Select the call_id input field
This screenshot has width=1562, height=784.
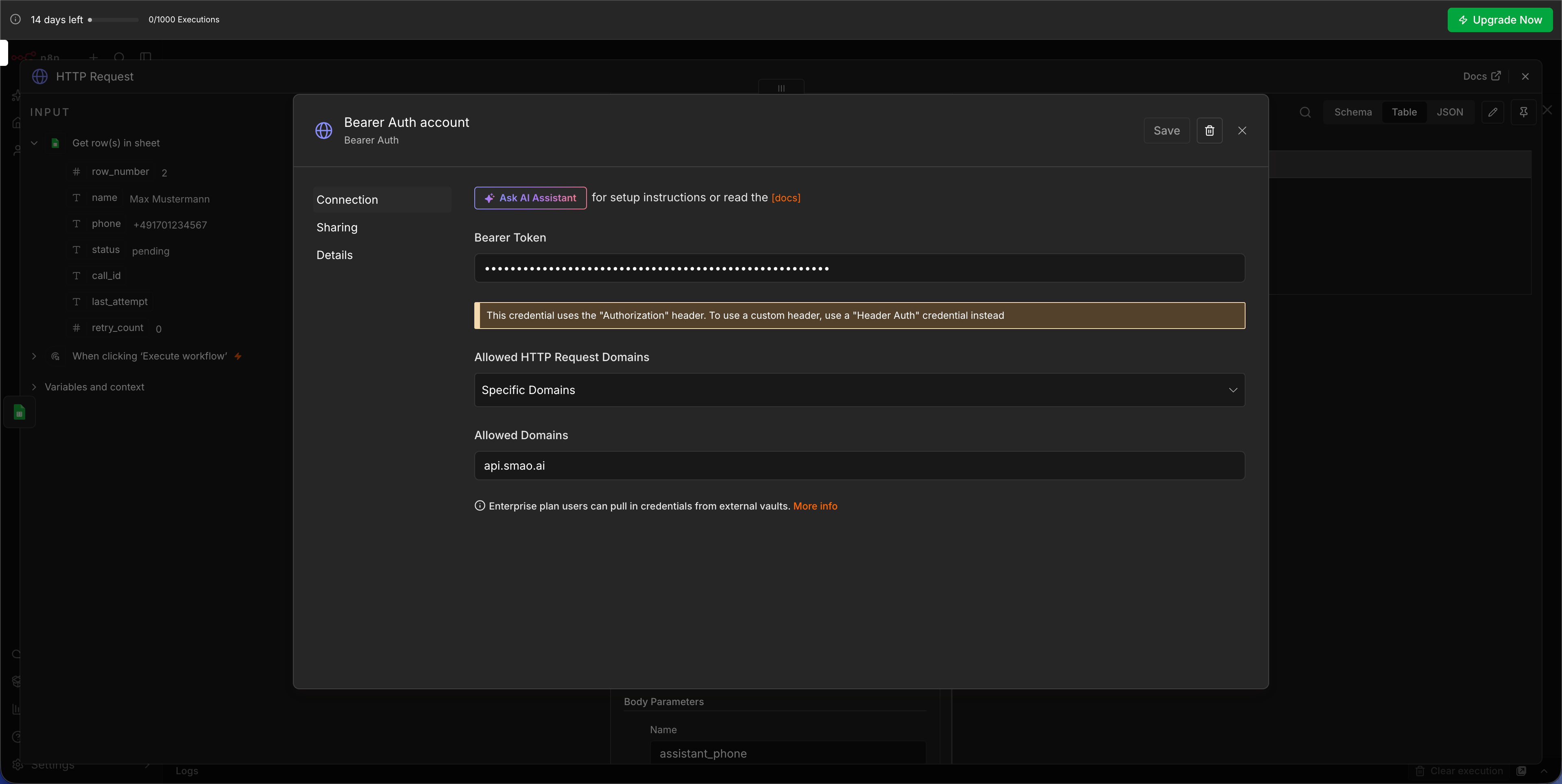tap(106, 276)
